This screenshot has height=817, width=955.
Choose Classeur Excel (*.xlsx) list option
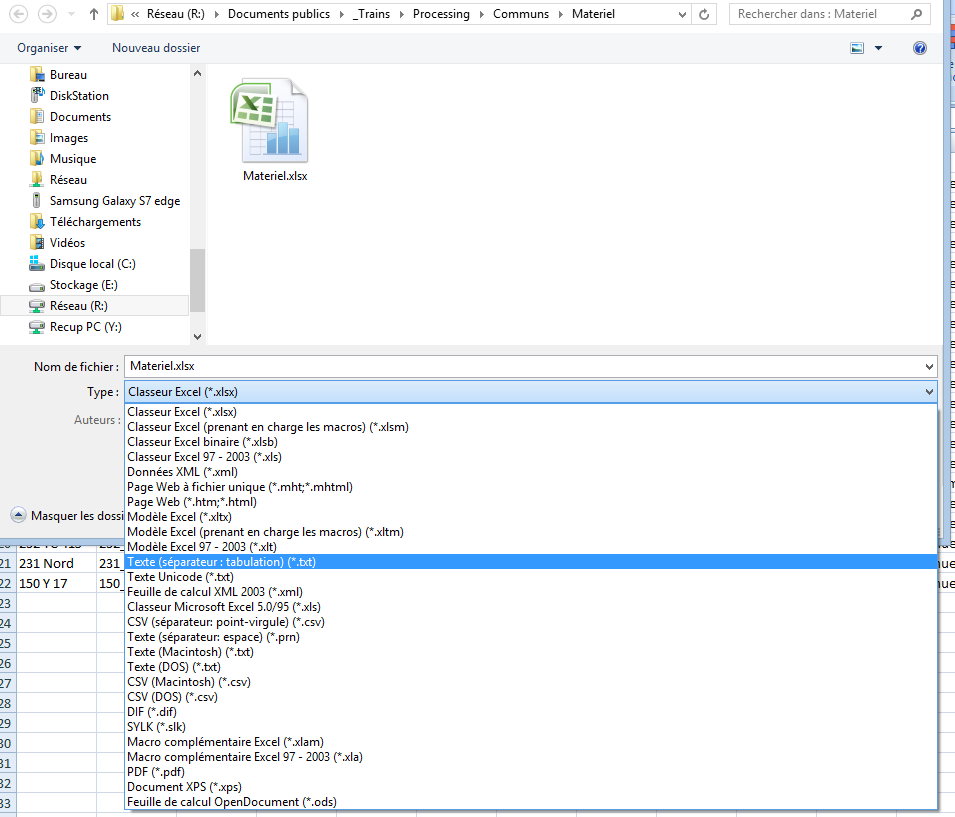tap(530, 412)
